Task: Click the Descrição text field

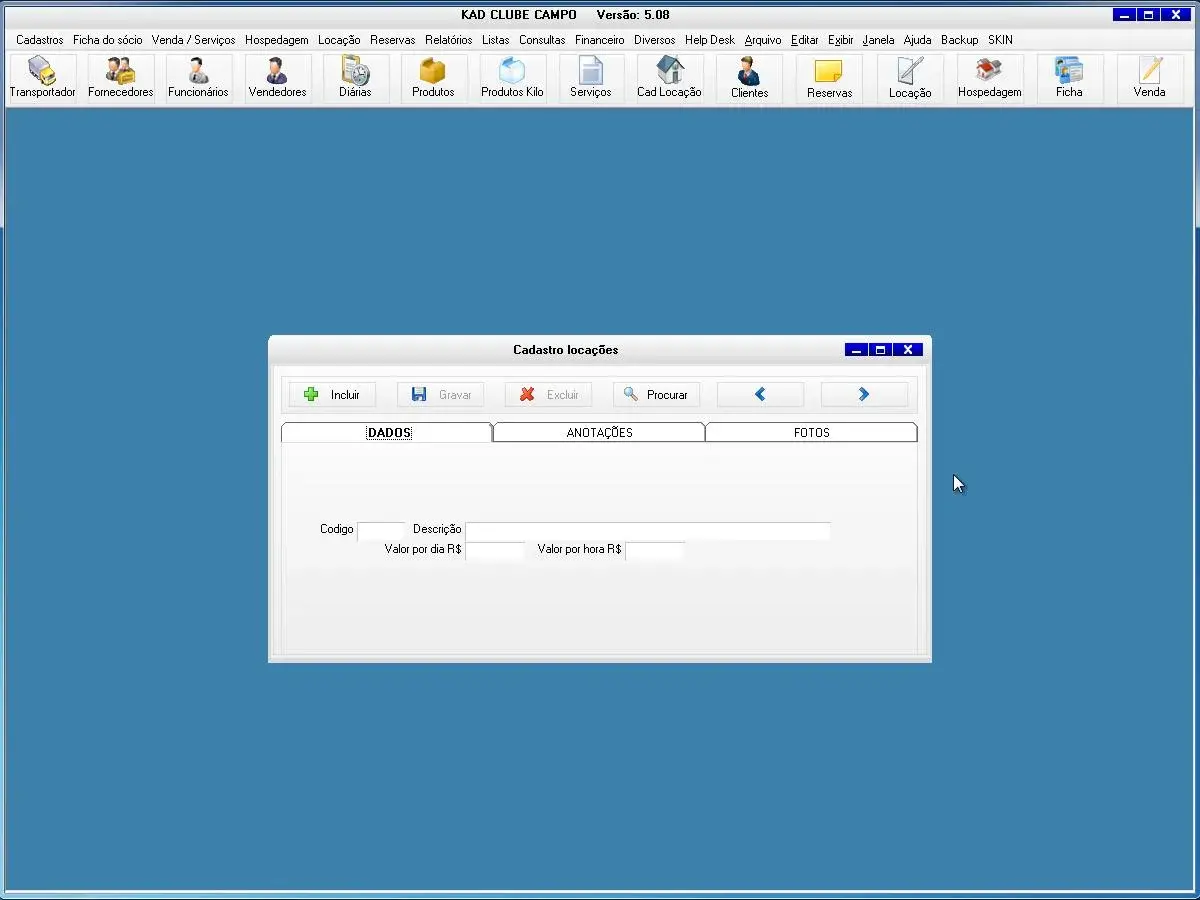Action: coord(647,530)
